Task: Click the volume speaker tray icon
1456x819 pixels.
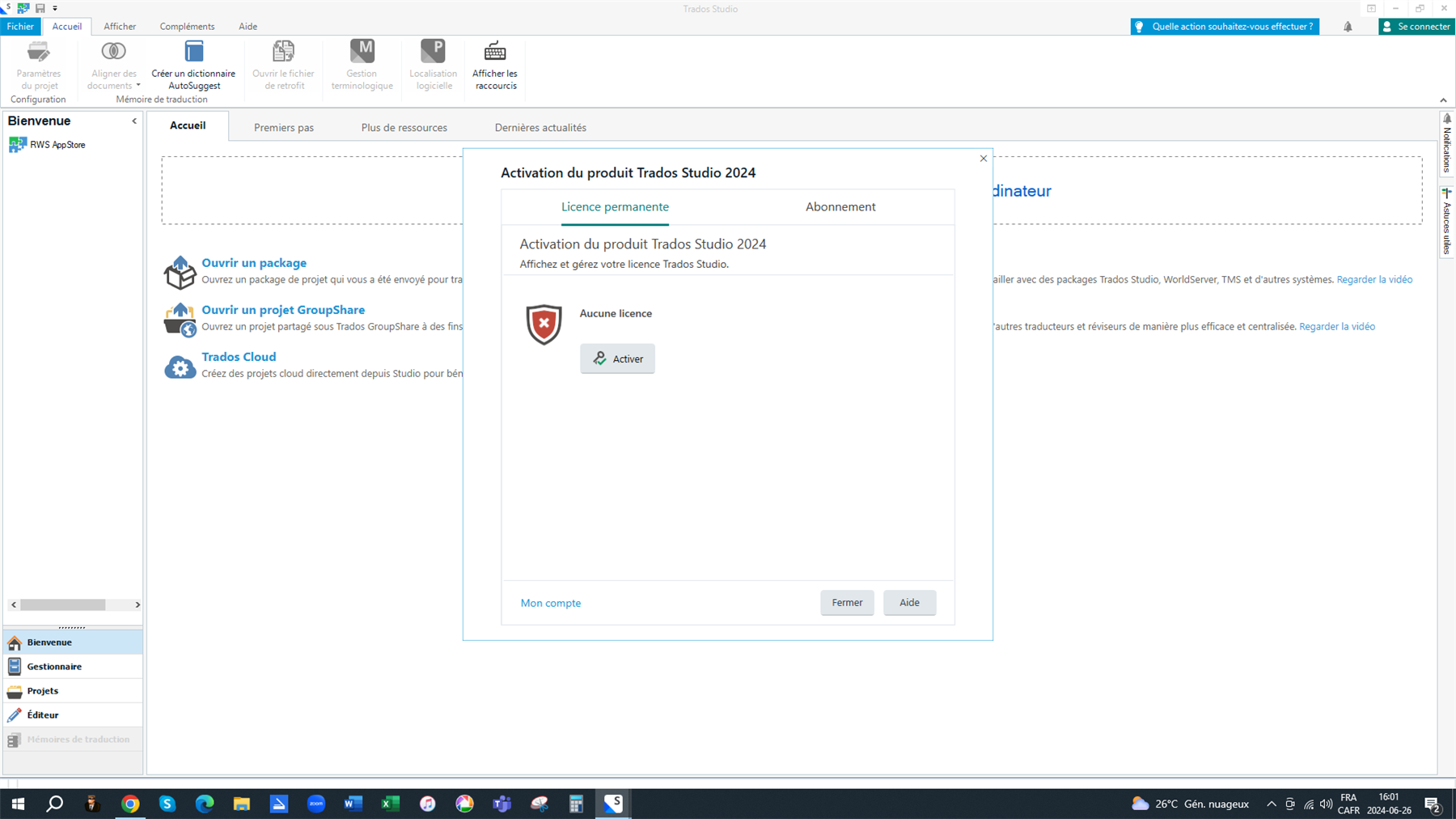Action: pyautogui.click(x=1326, y=804)
